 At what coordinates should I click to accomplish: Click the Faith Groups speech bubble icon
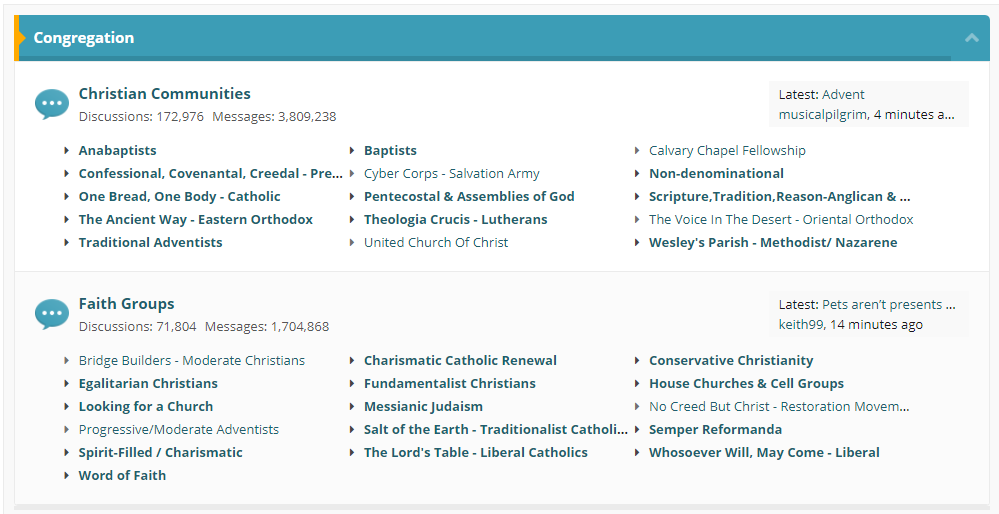click(x=51, y=314)
